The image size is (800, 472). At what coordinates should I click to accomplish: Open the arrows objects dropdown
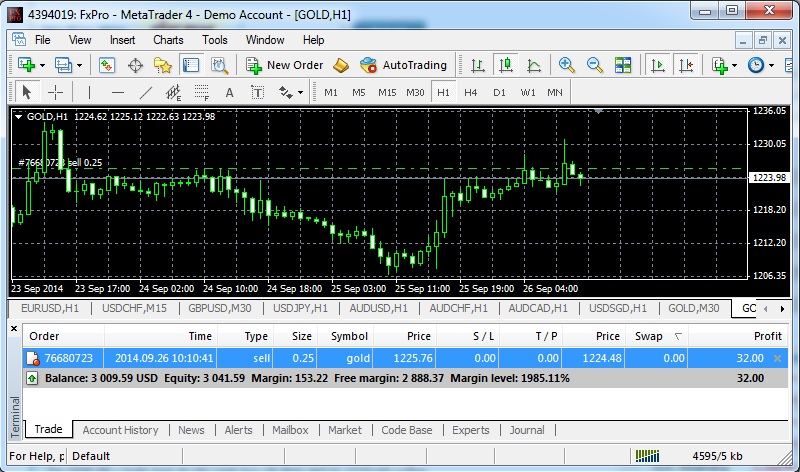[299, 92]
